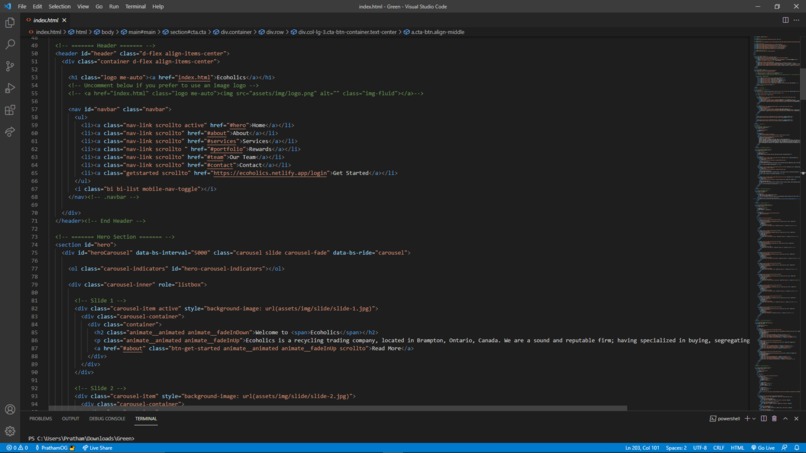Open the File menu
The height and width of the screenshot is (453, 806).
click(x=22, y=7)
